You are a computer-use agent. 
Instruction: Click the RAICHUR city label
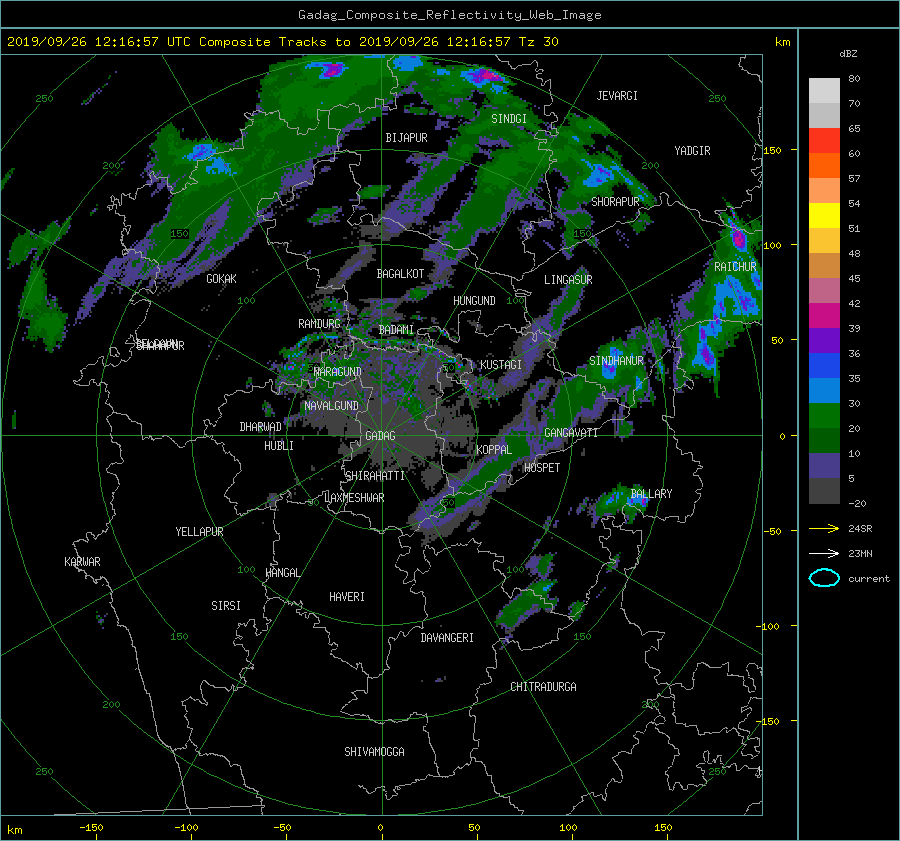(x=735, y=267)
